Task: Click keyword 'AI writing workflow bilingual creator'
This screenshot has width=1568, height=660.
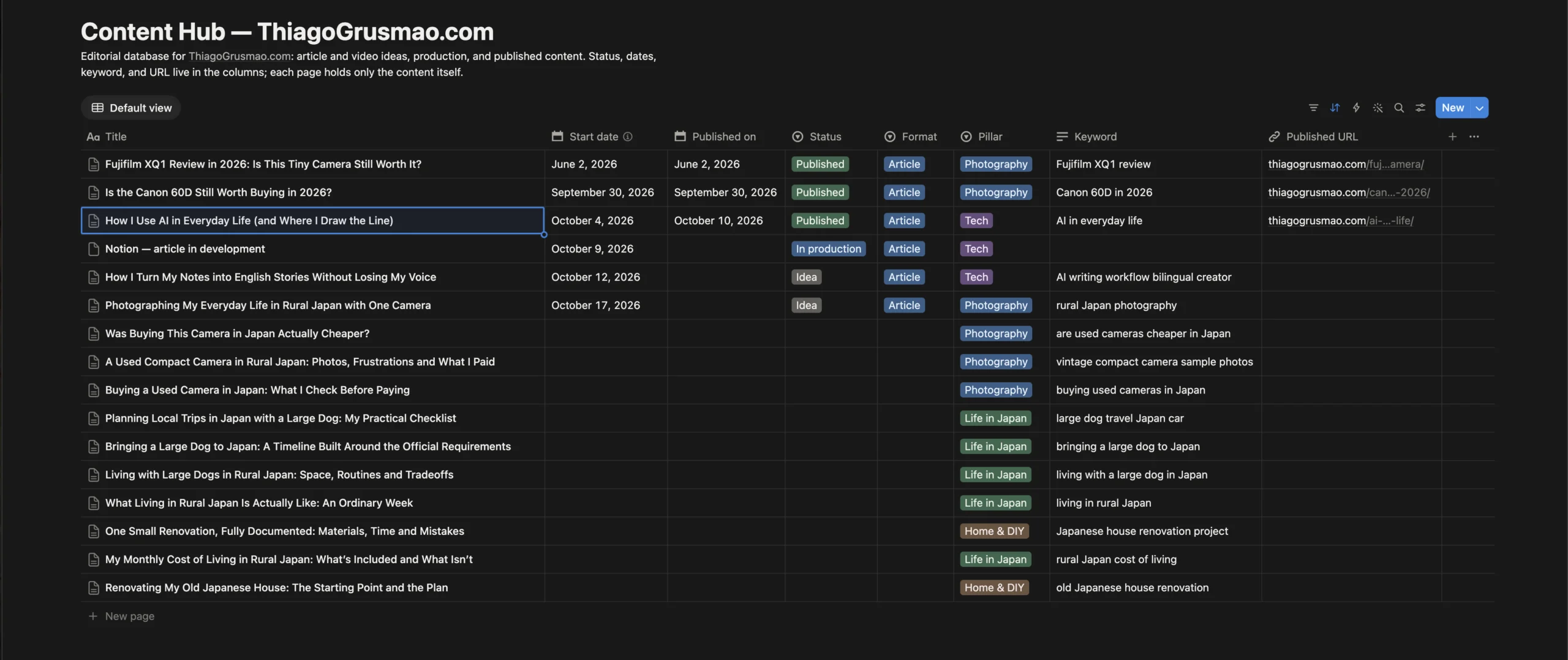Action: click(1144, 277)
